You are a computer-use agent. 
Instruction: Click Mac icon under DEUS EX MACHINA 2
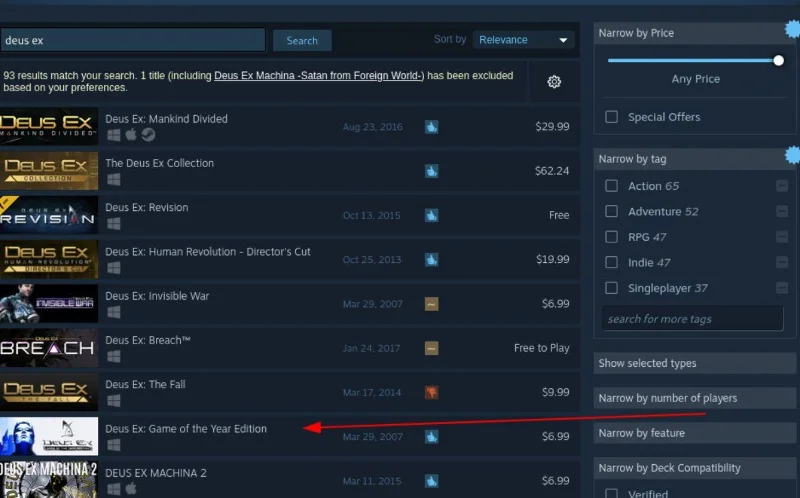point(131,489)
